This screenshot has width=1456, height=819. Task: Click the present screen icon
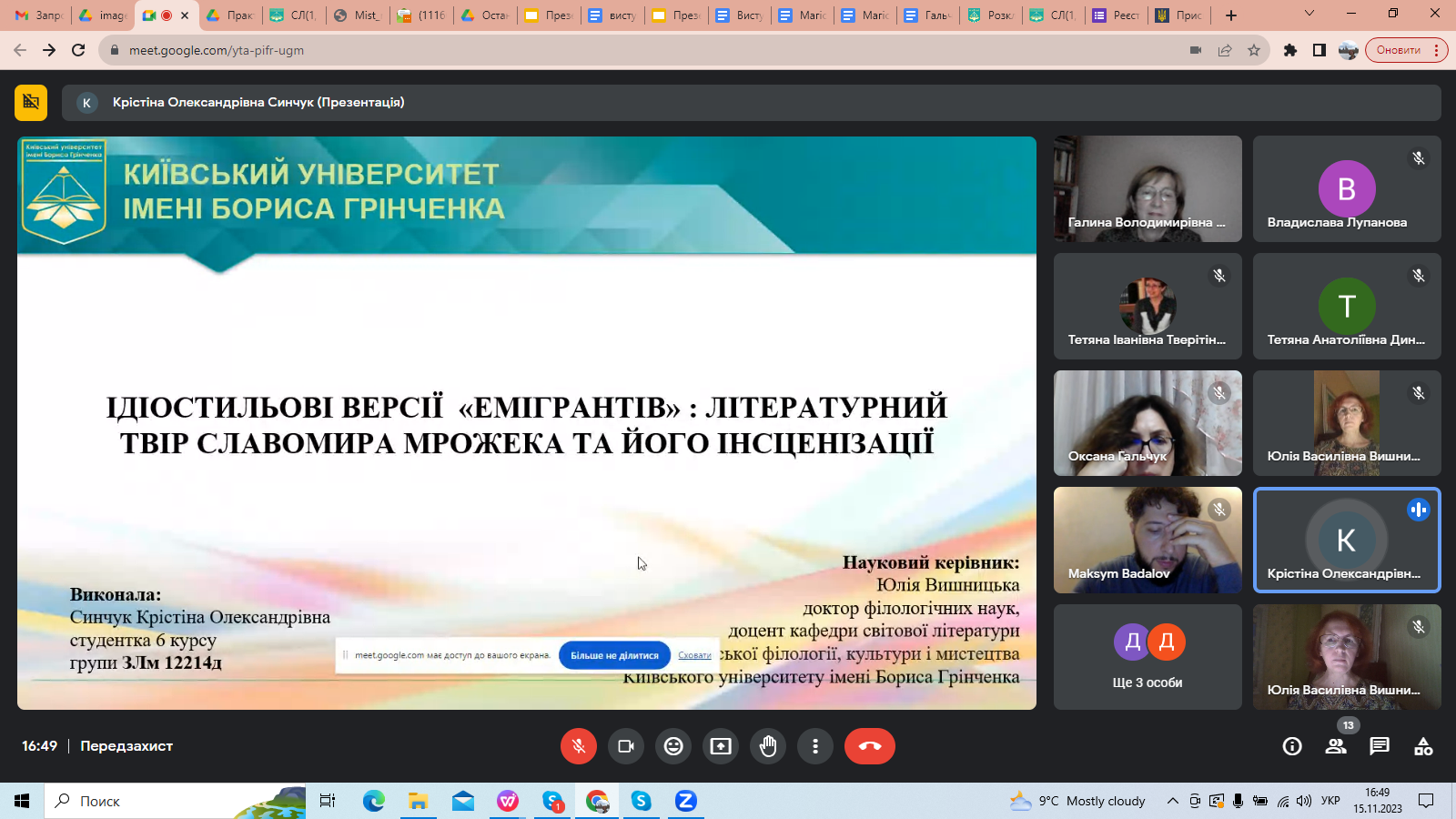pyautogui.click(x=721, y=746)
